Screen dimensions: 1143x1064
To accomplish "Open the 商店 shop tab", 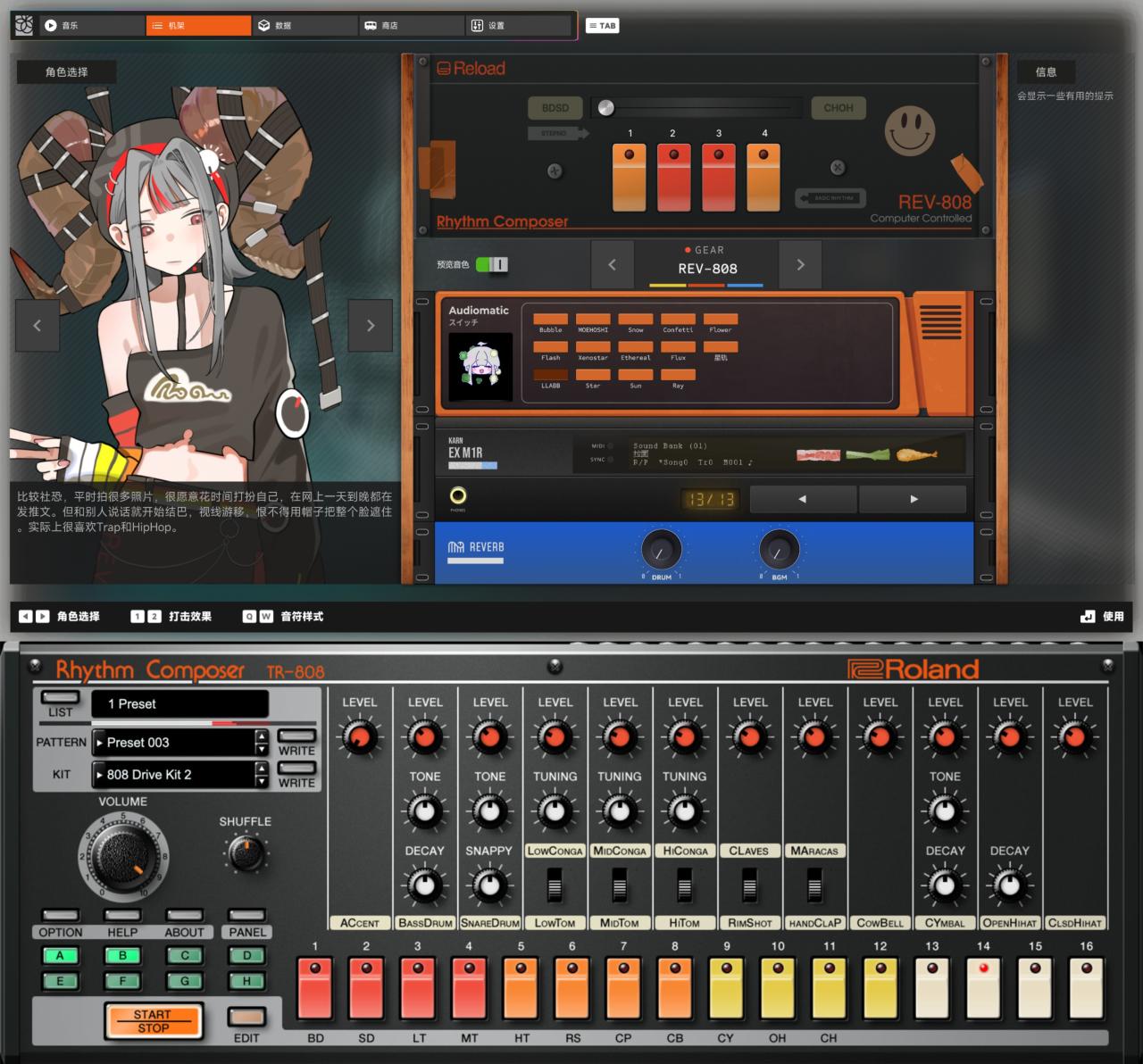I will pyautogui.click(x=411, y=26).
